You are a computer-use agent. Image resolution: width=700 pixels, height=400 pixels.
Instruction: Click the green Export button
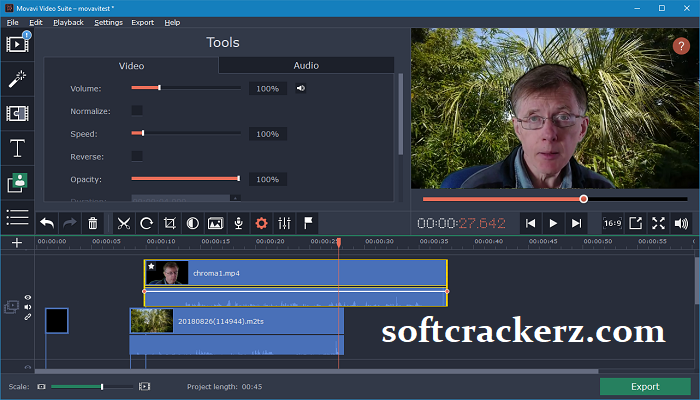(645, 387)
